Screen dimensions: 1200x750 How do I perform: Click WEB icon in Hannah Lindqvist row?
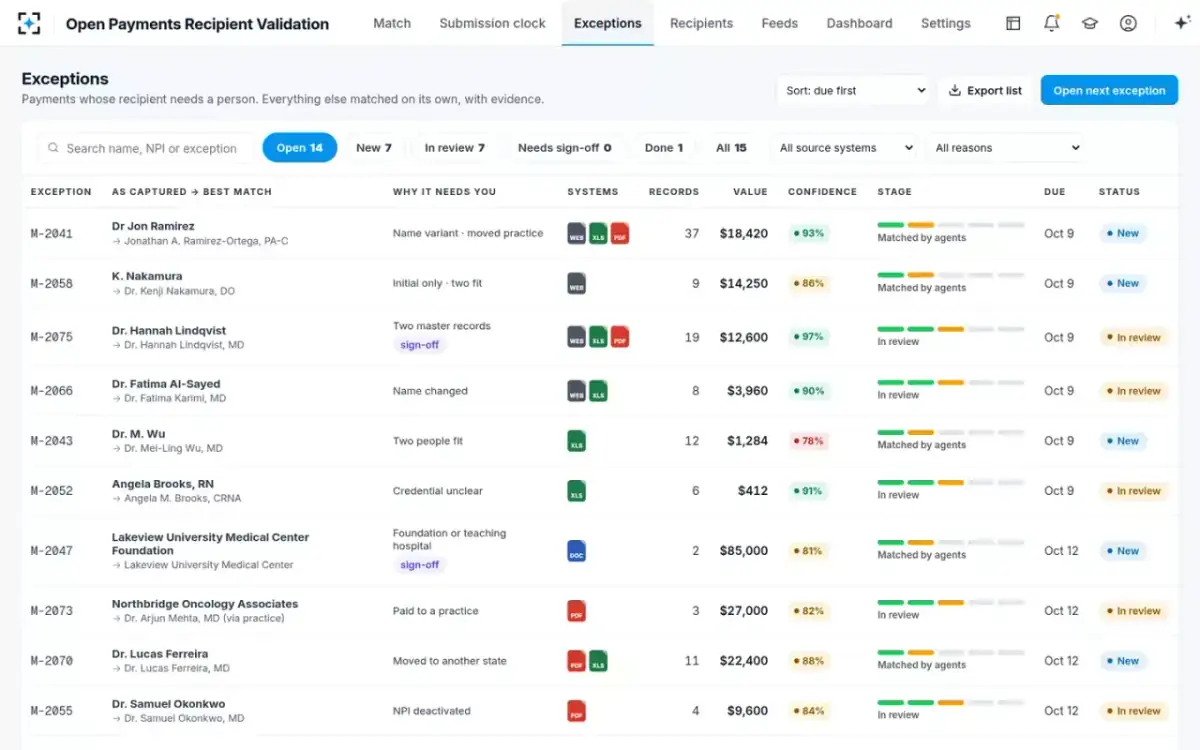tap(577, 337)
